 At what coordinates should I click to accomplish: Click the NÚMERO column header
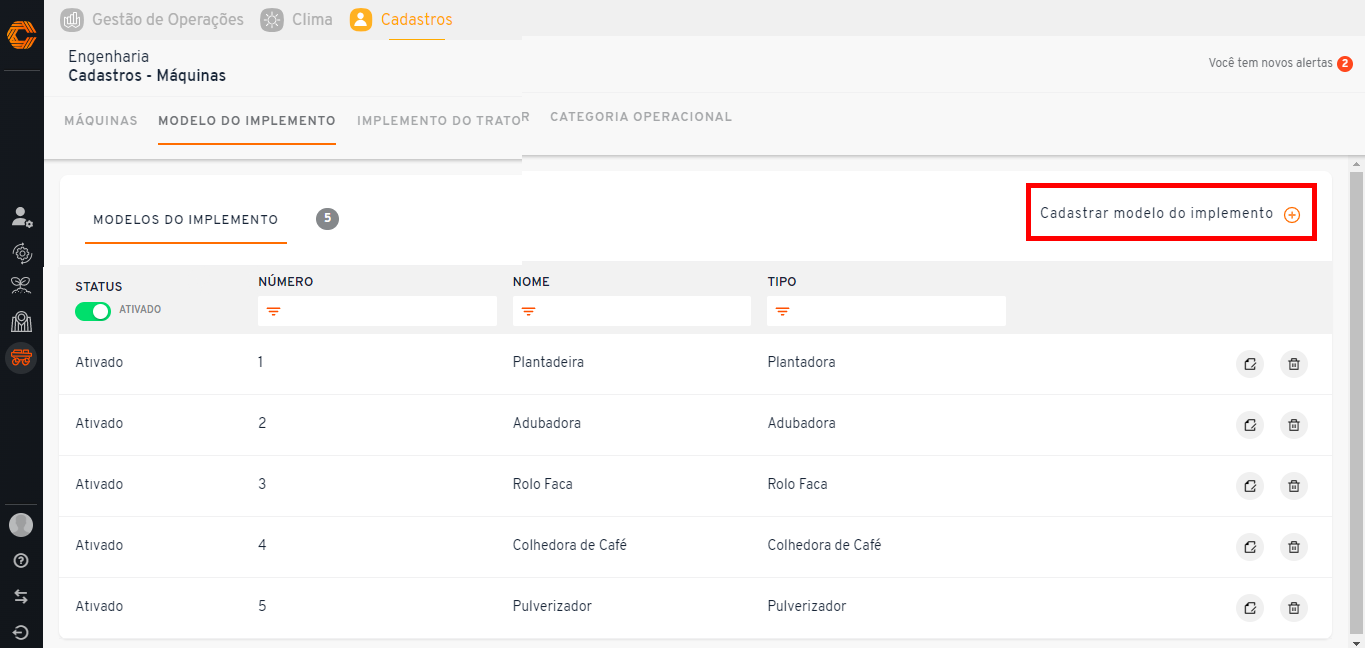pos(286,282)
